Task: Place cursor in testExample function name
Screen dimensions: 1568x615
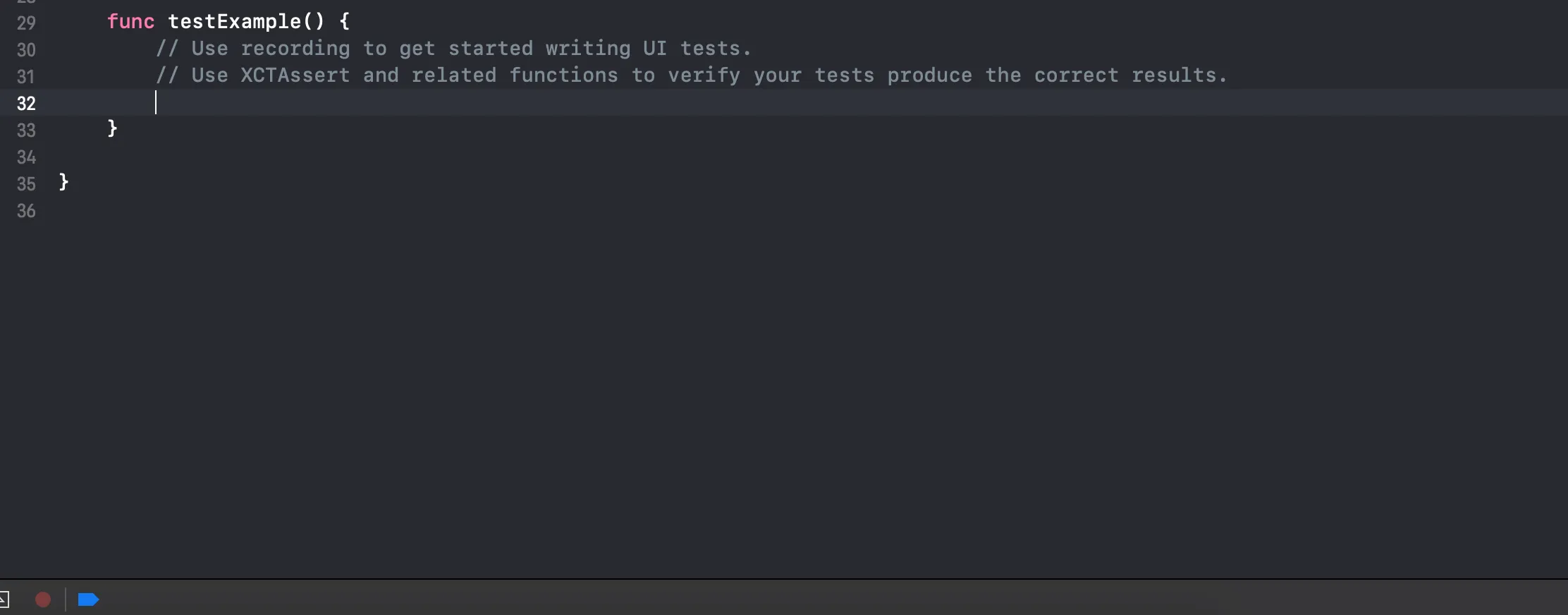Action: click(234, 22)
